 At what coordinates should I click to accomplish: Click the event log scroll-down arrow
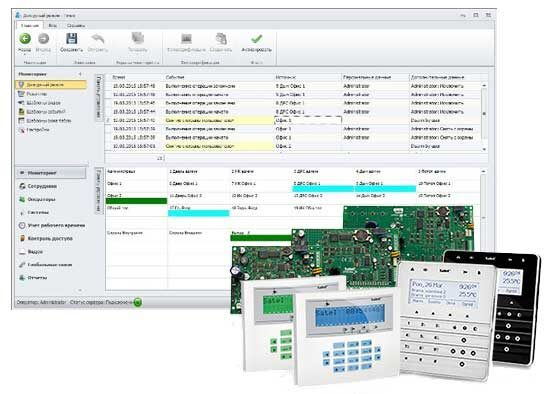[x=484, y=149]
